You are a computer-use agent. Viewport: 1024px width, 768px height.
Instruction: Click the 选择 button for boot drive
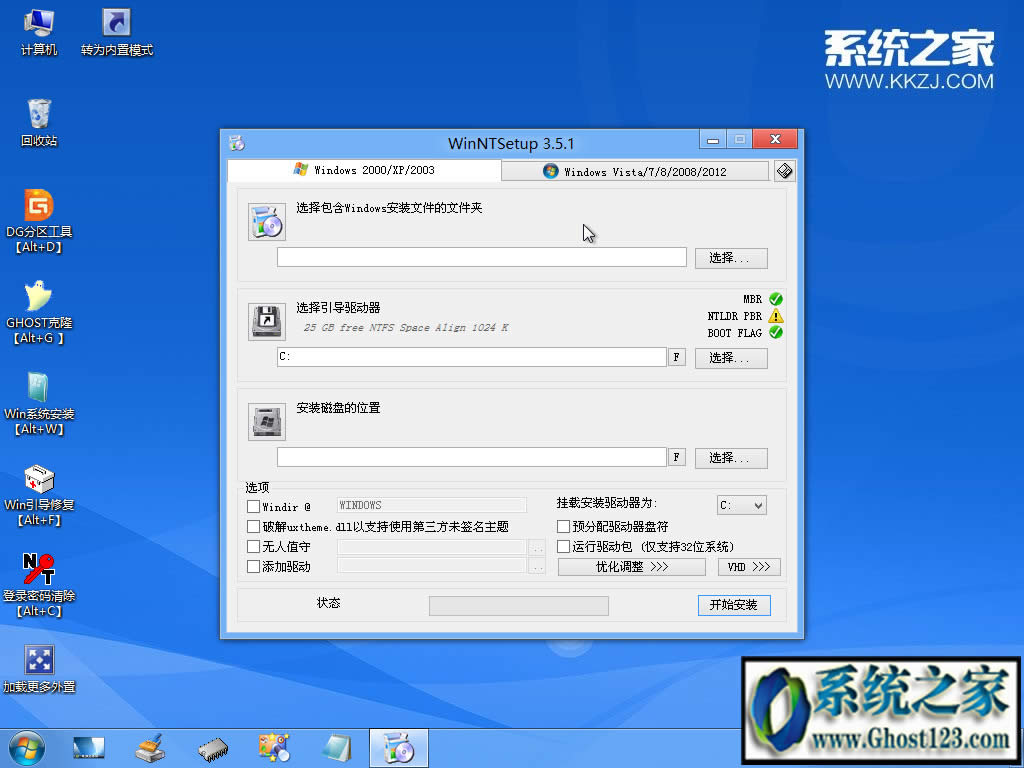click(x=731, y=357)
